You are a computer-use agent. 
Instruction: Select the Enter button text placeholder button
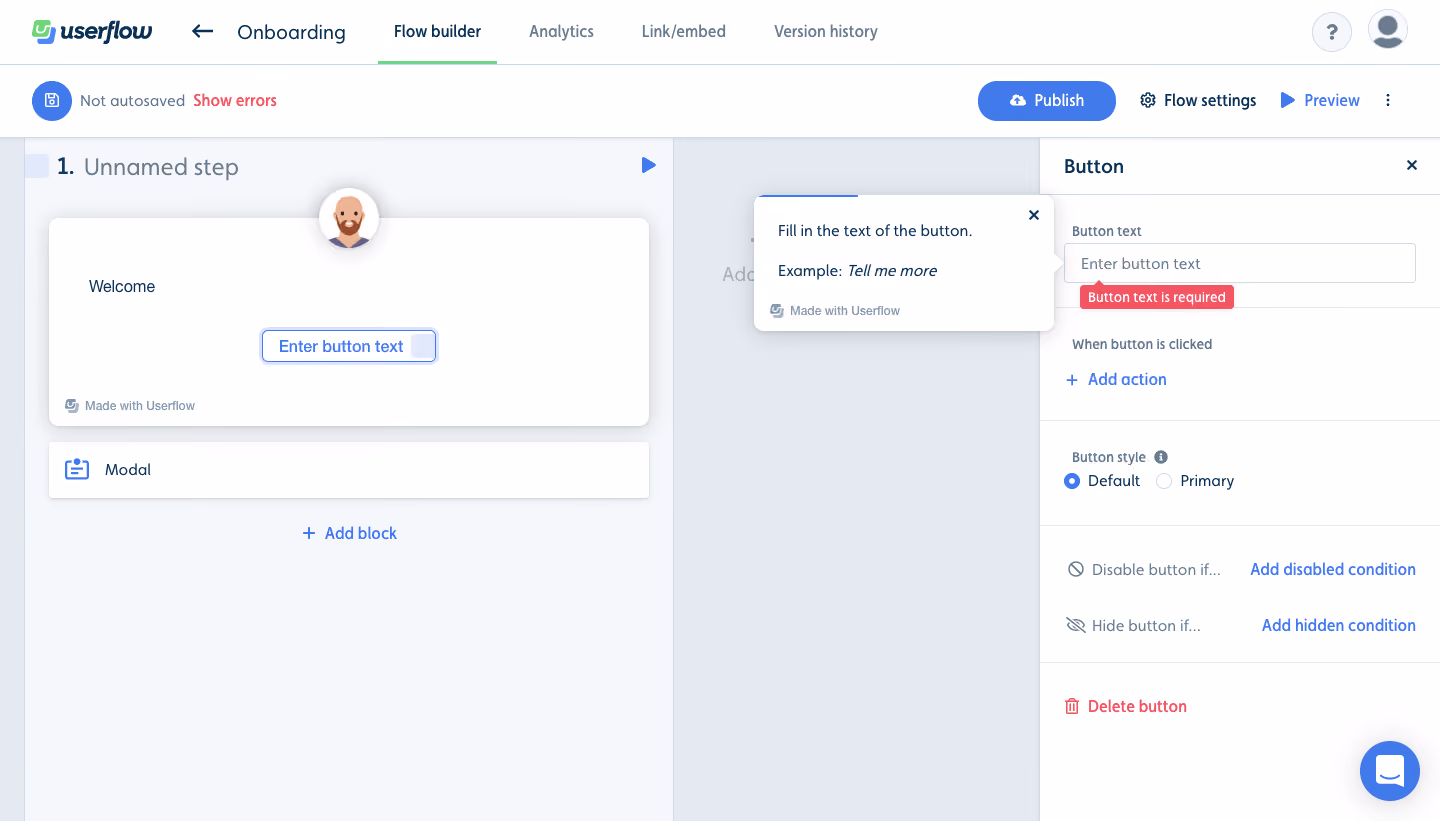(348, 346)
